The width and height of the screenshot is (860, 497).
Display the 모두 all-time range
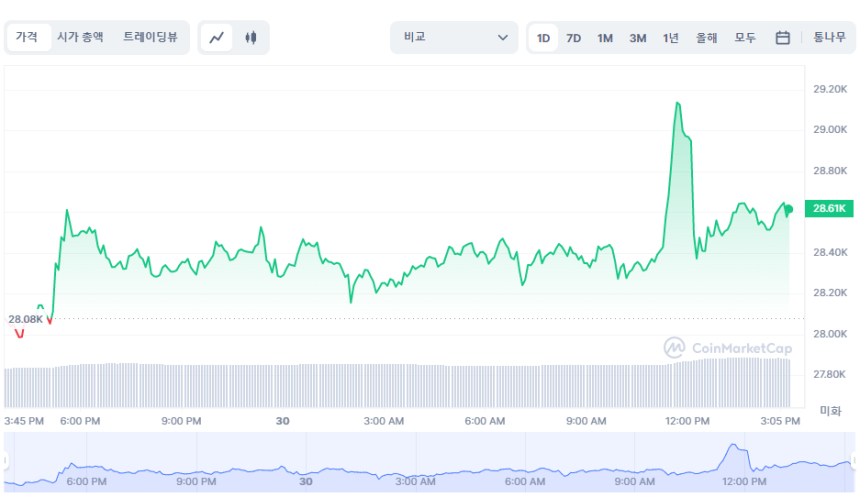point(745,38)
